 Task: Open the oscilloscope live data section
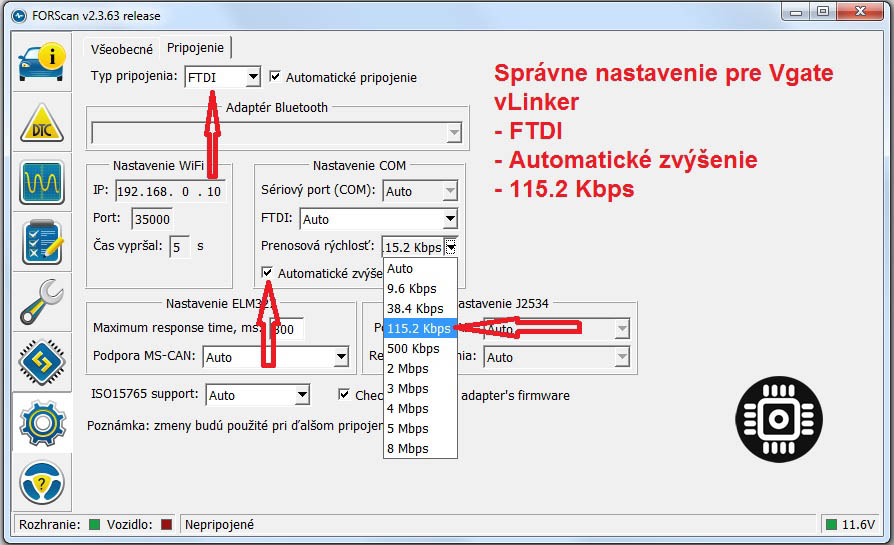click(x=42, y=182)
